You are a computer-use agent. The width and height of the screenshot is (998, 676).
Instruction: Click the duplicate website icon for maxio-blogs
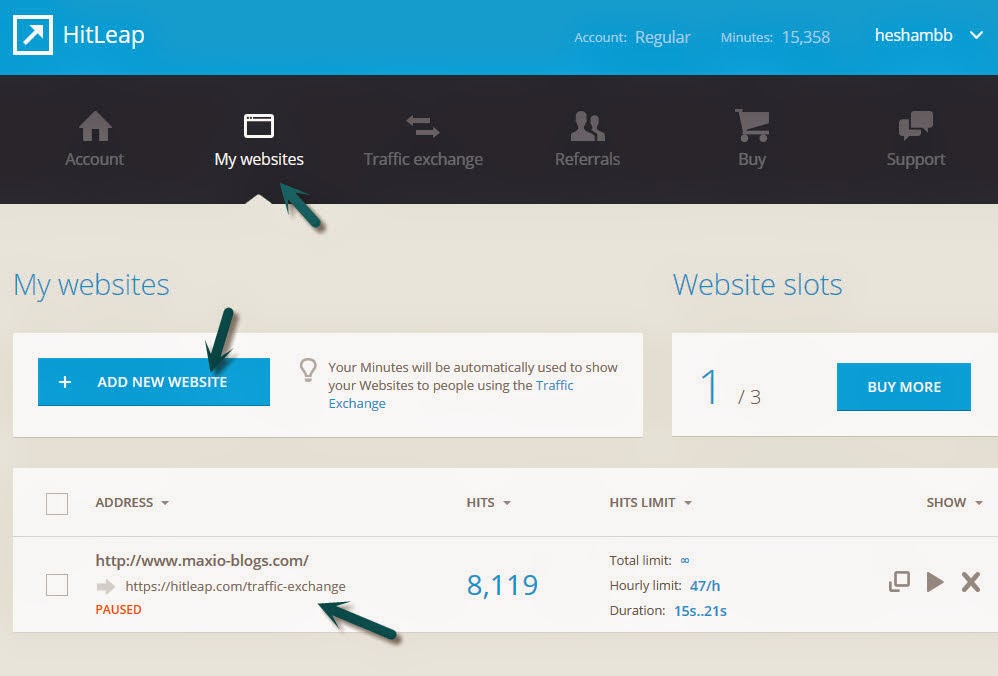[899, 582]
